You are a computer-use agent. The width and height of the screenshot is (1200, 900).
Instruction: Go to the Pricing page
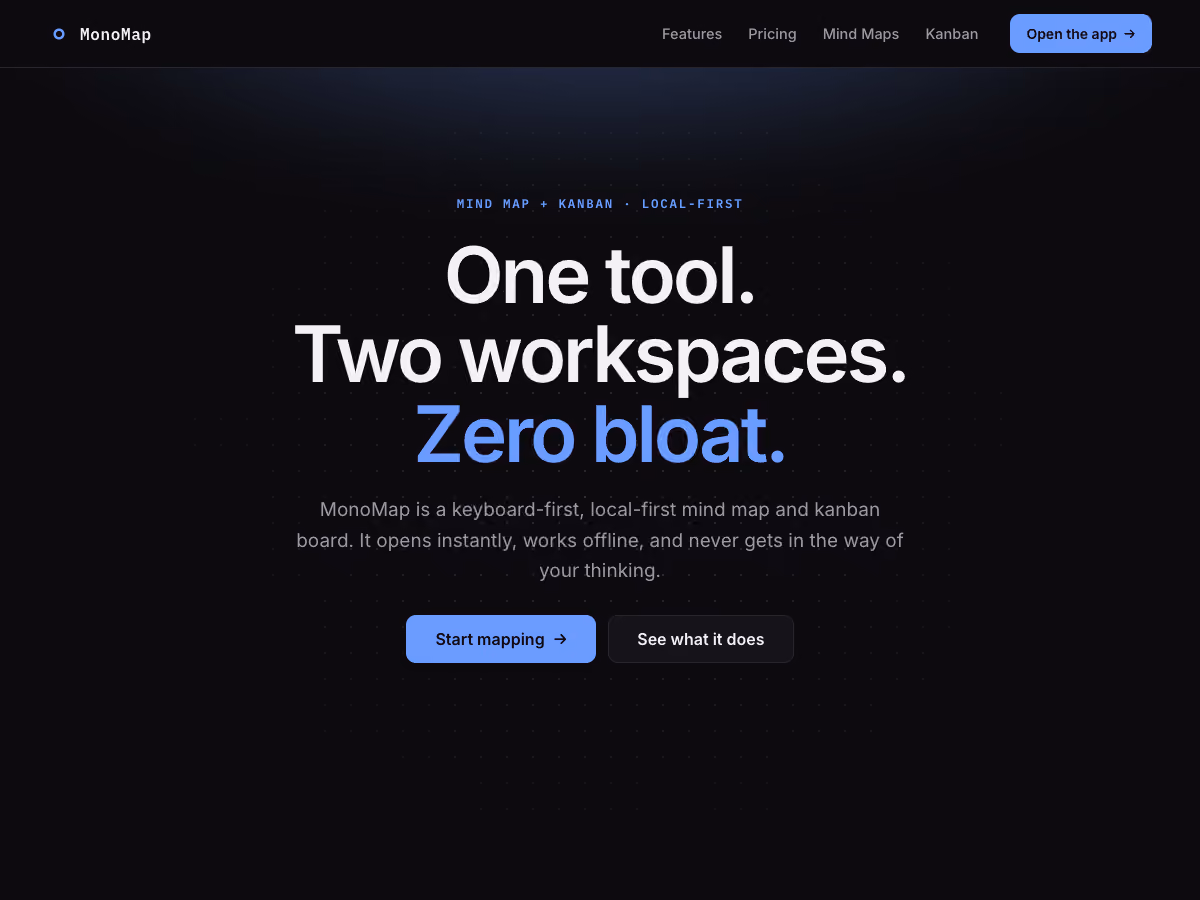772,34
